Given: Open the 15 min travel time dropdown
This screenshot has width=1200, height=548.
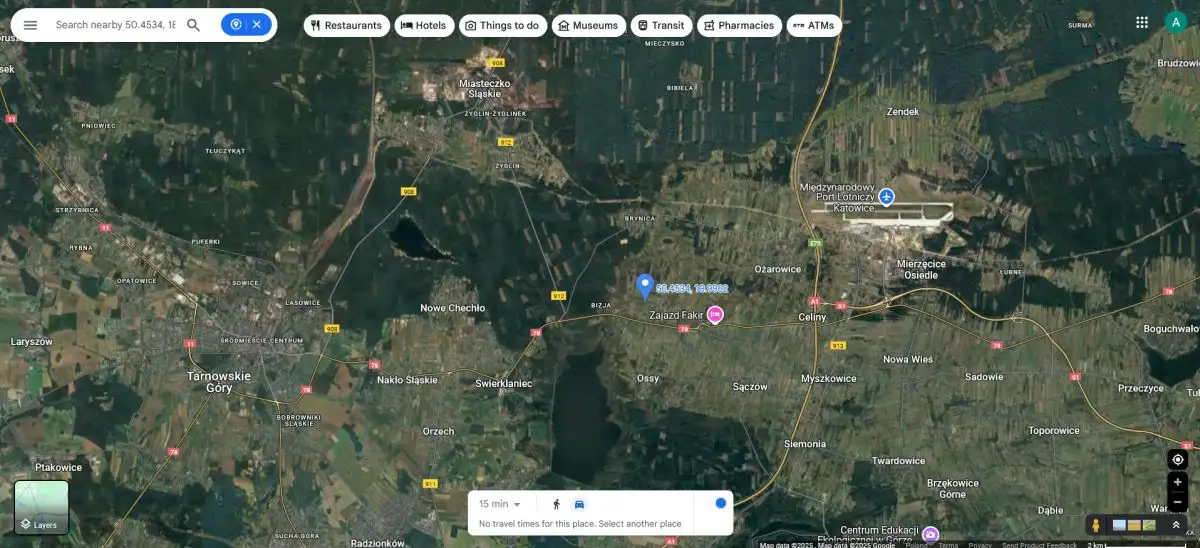Looking at the screenshot, I should [x=500, y=504].
